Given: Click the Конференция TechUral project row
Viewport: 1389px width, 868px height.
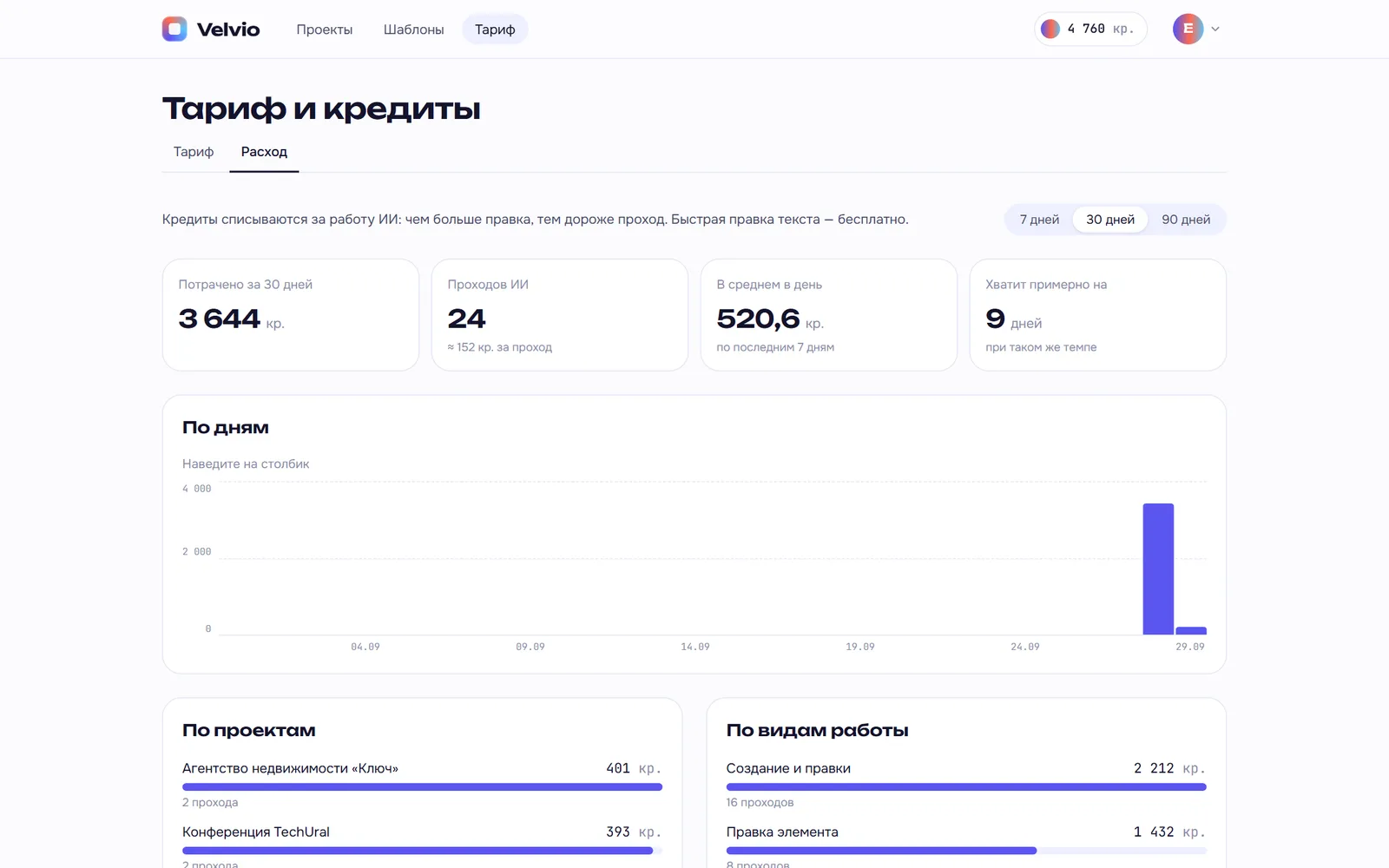Looking at the screenshot, I should pos(422,846).
